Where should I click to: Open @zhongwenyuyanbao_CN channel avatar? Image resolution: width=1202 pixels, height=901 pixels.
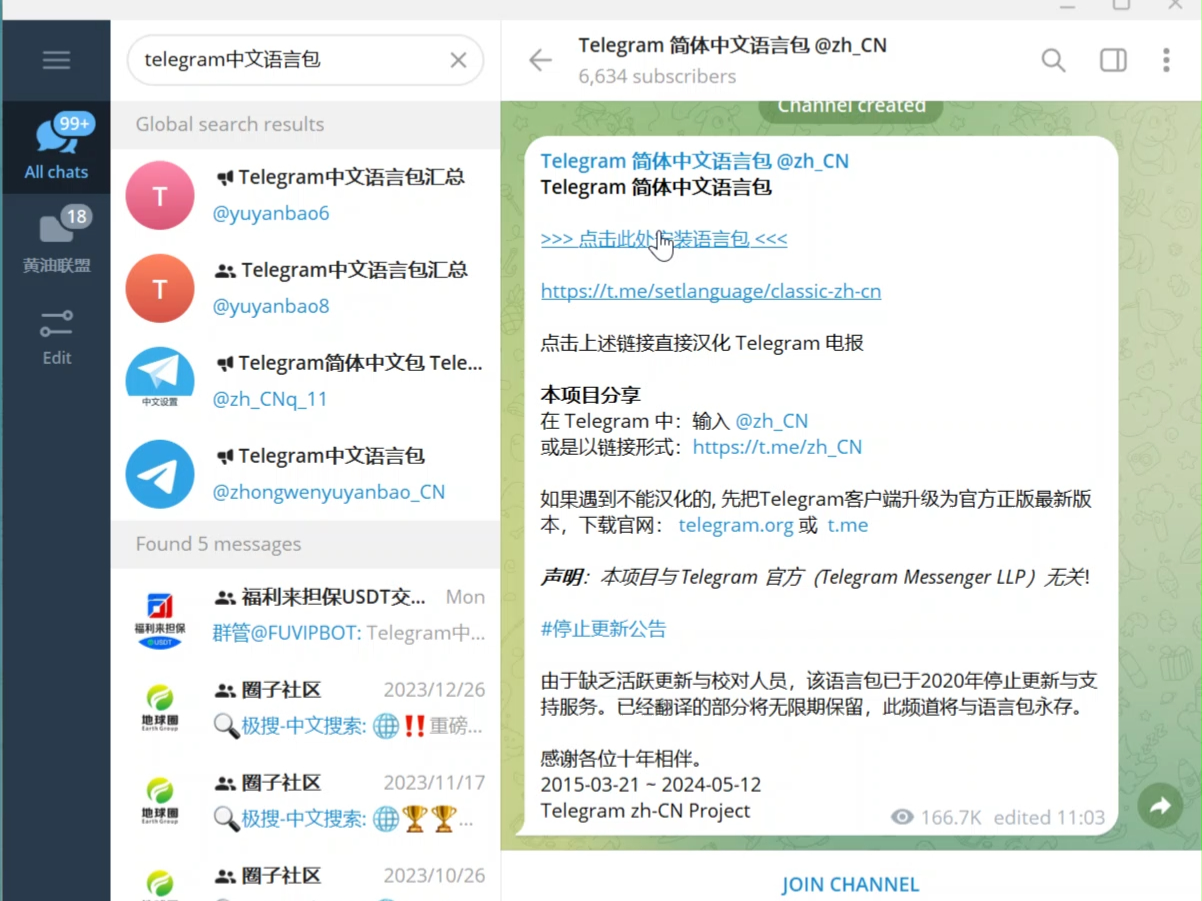click(x=160, y=474)
